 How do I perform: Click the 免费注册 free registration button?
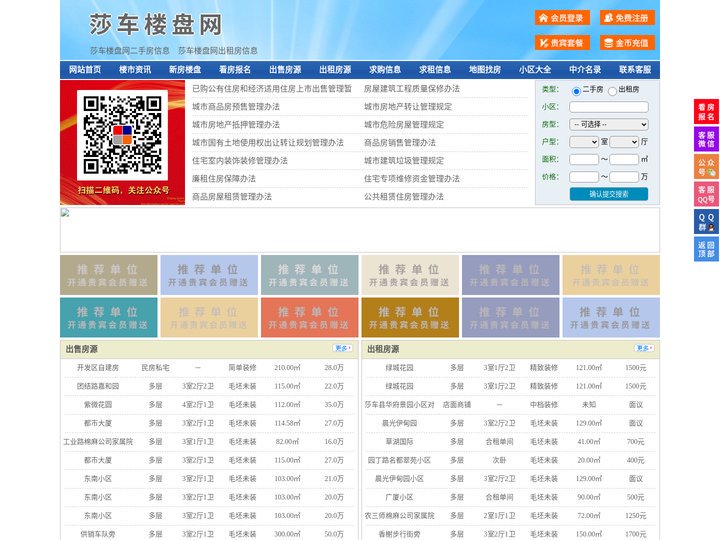point(627,18)
